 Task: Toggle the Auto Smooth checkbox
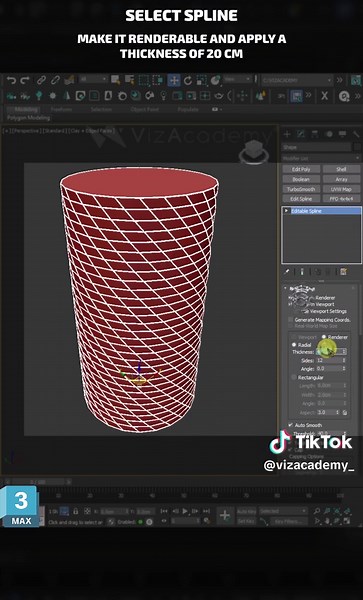click(x=291, y=425)
